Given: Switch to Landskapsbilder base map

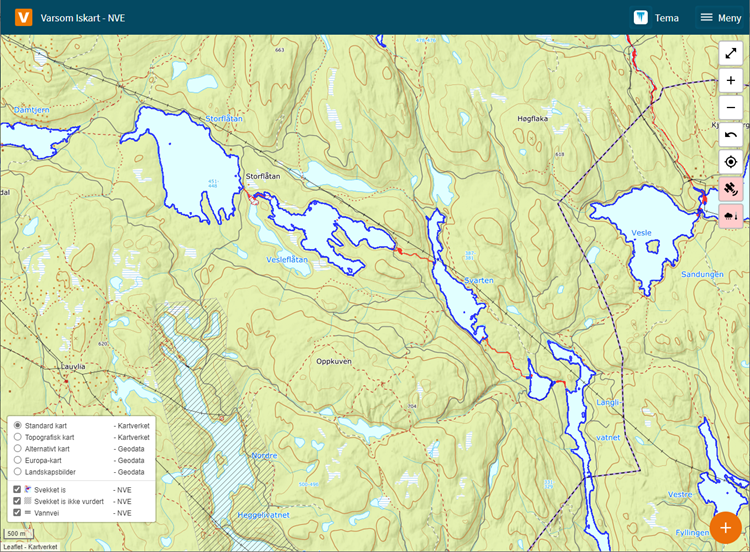Looking at the screenshot, I should pos(17,472).
